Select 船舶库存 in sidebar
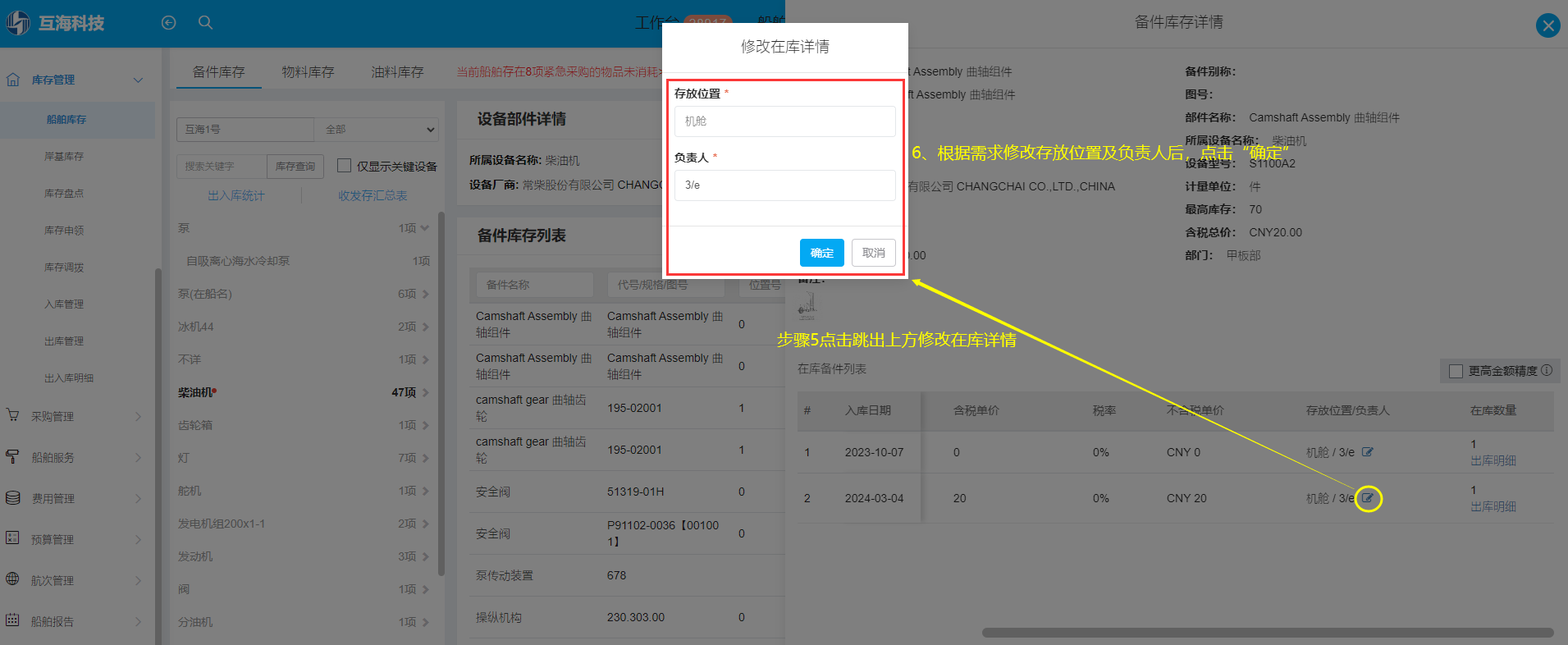This screenshot has height=645, width=1568. coord(66,120)
